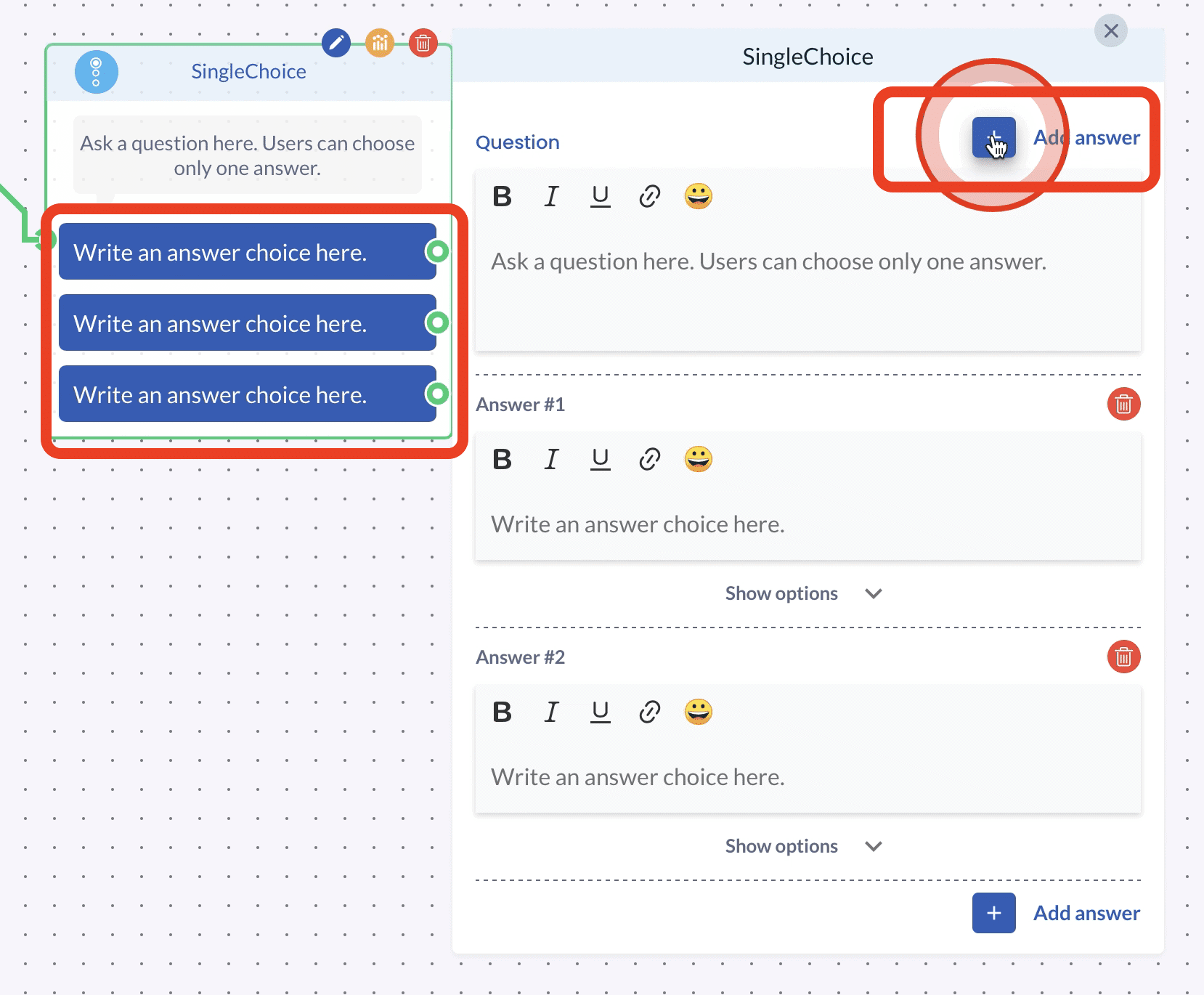Toggle underline in the Answer #1 editor

coord(601,459)
